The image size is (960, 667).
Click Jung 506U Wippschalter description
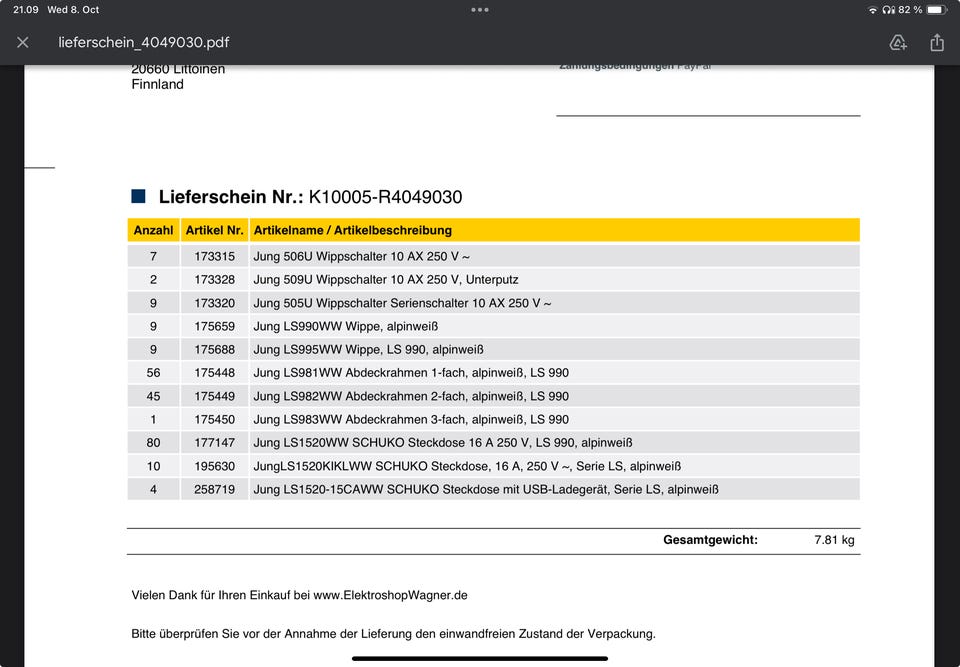(x=361, y=257)
